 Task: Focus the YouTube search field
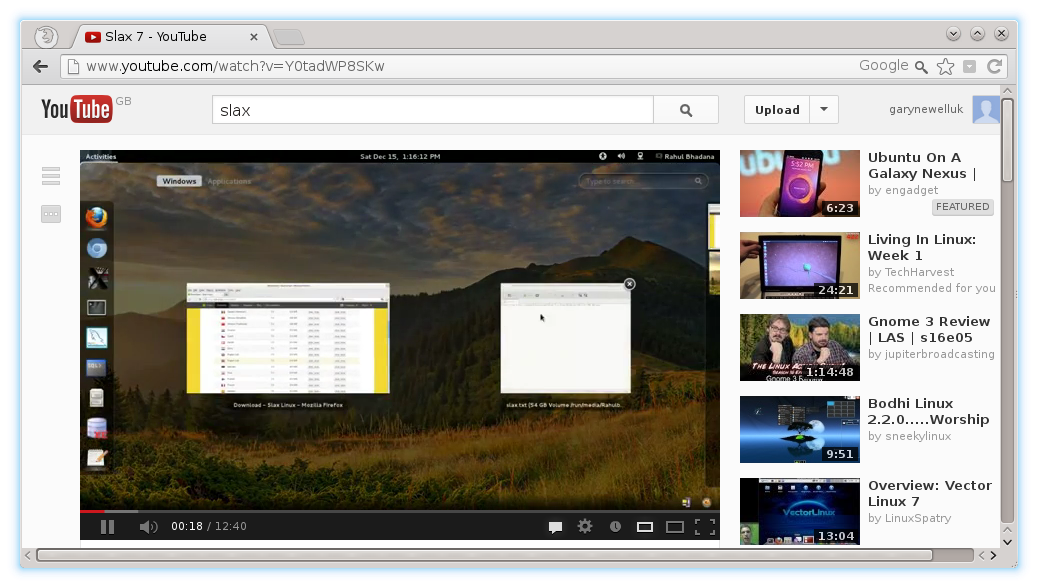[433, 110]
